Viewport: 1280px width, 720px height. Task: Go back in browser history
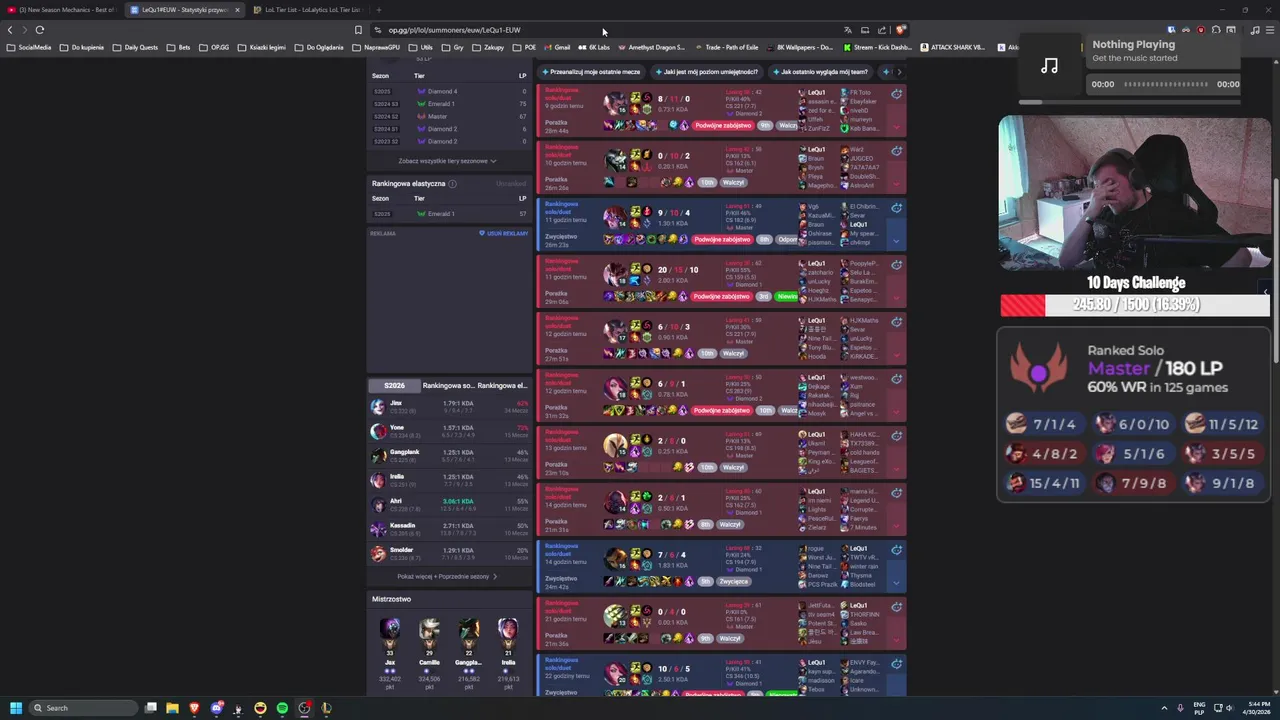[10, 30]
